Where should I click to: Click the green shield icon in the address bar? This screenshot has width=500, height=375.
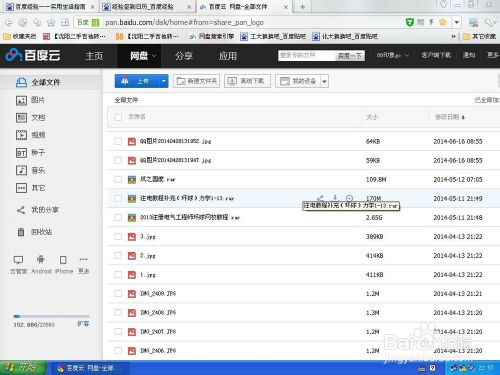click(410, 22)
